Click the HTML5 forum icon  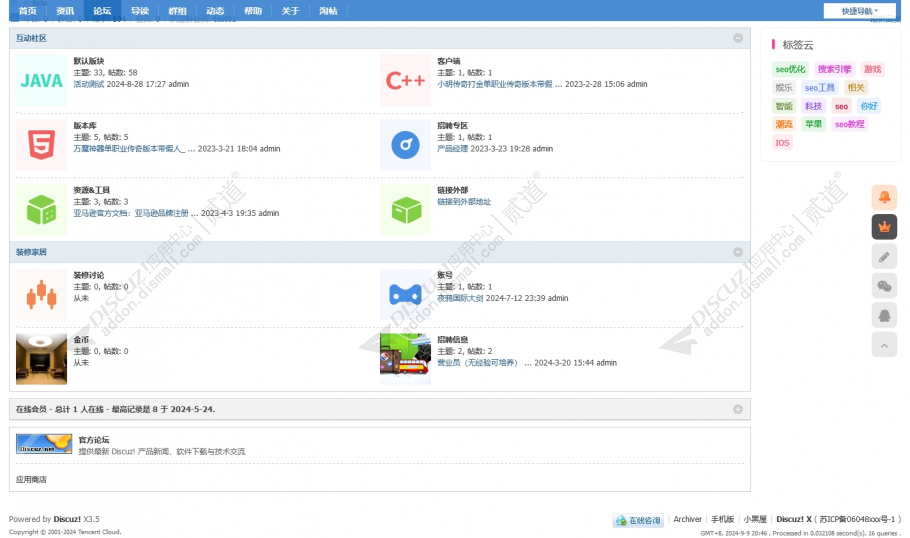tap(41, 145)
